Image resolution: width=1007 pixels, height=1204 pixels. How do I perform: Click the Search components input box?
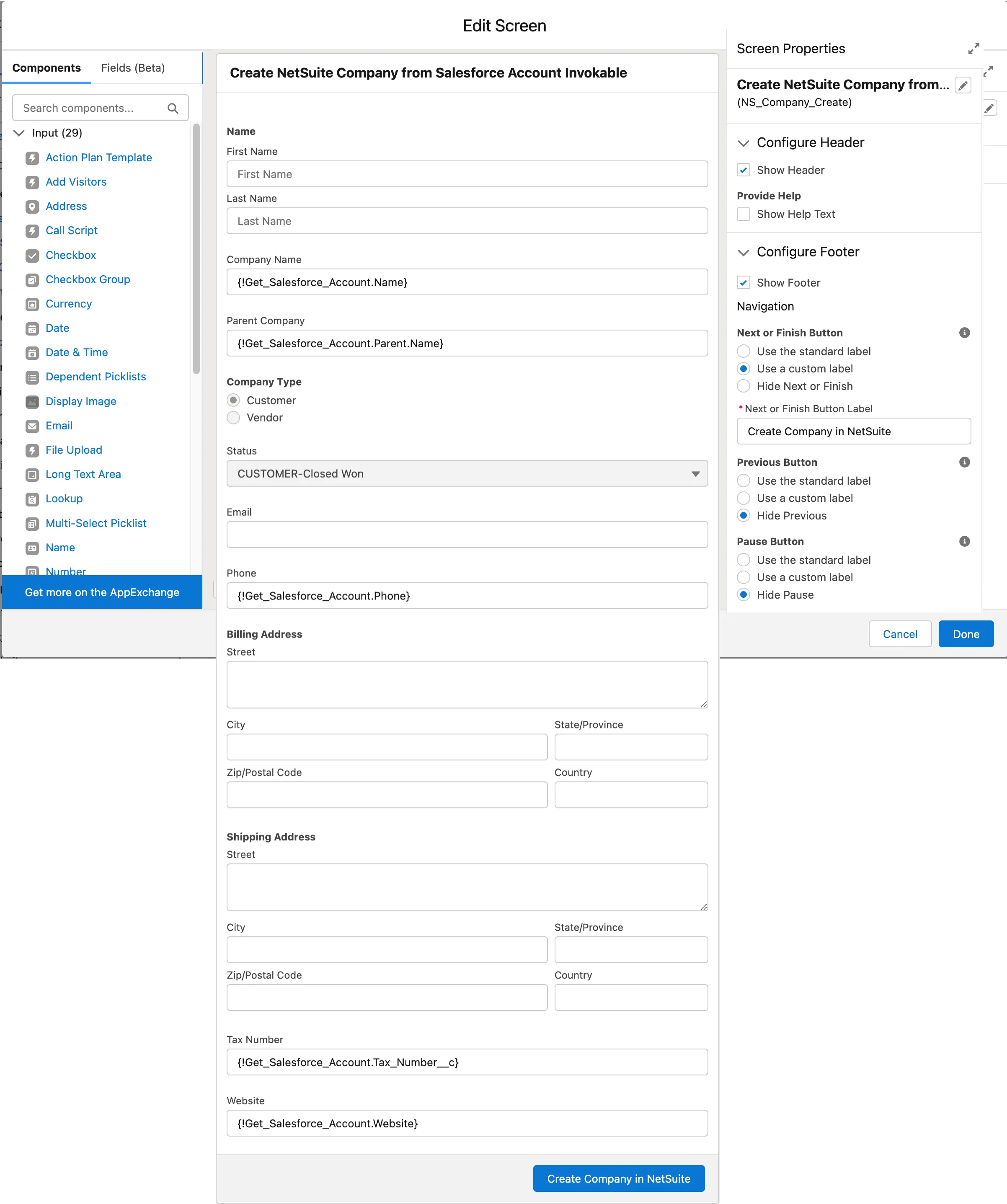[100, 108]
